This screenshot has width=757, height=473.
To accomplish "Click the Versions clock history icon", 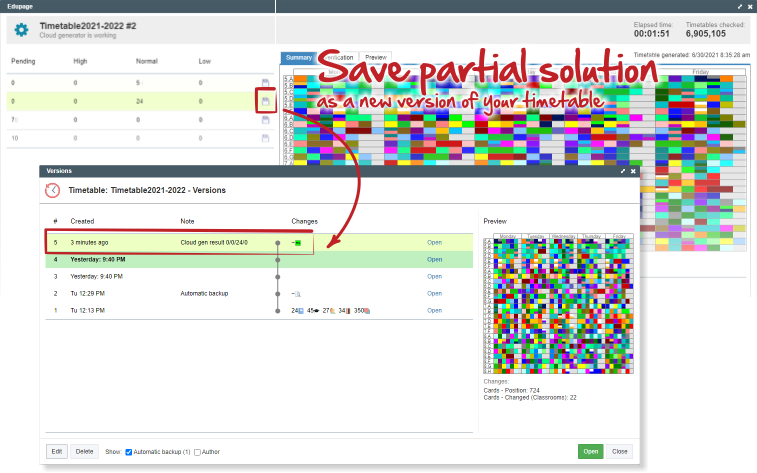I will (x=52, y=190).
